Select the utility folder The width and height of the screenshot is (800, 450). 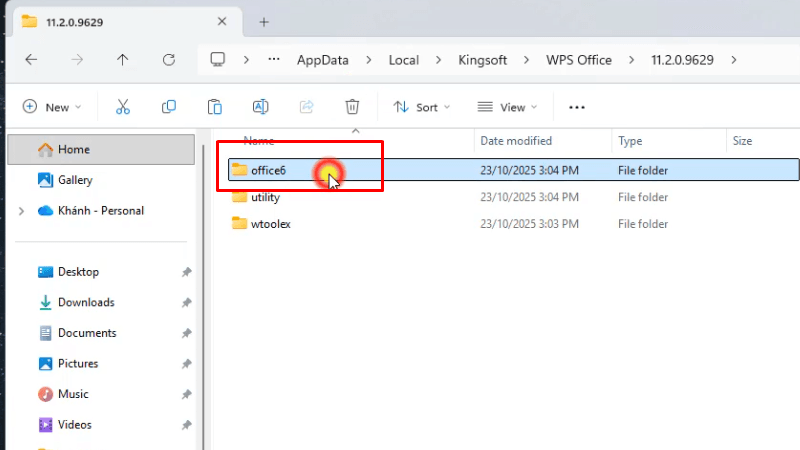[x=265, y=197]
